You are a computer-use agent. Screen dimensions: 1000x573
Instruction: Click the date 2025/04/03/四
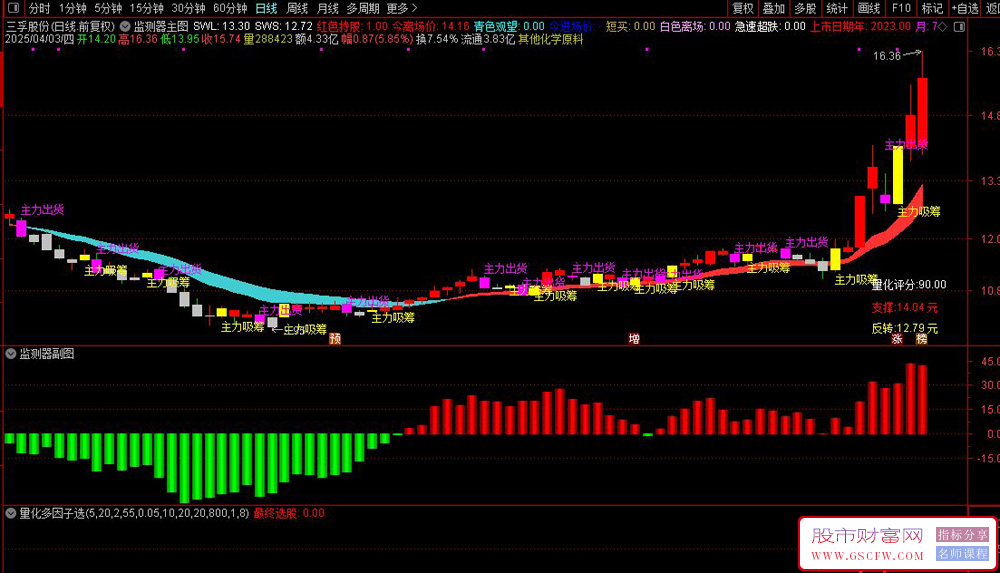point(40,39)
